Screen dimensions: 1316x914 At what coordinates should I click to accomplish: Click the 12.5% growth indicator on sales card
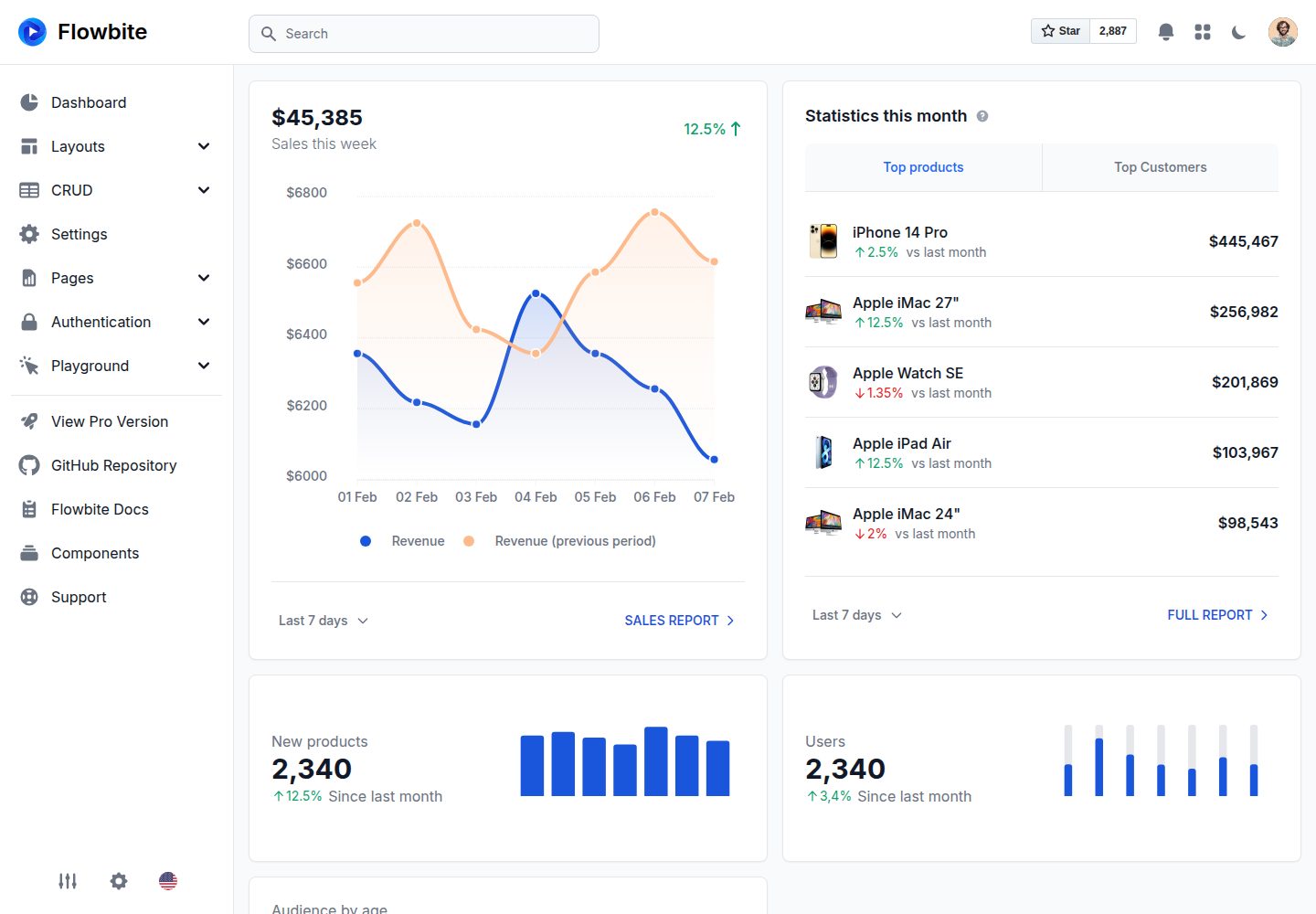[x=713, y=129]
